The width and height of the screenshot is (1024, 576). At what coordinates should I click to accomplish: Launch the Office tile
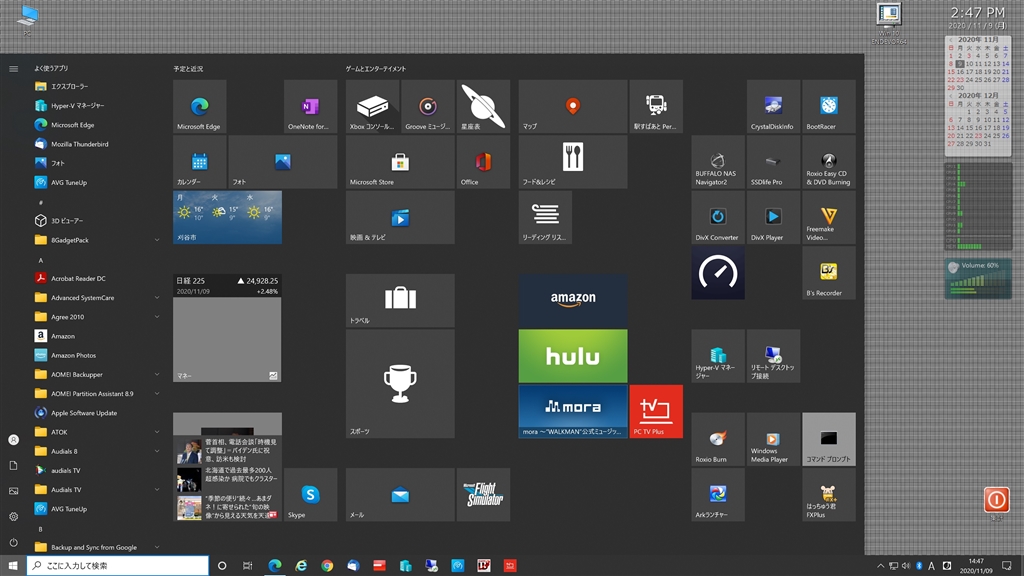[483, 162]
